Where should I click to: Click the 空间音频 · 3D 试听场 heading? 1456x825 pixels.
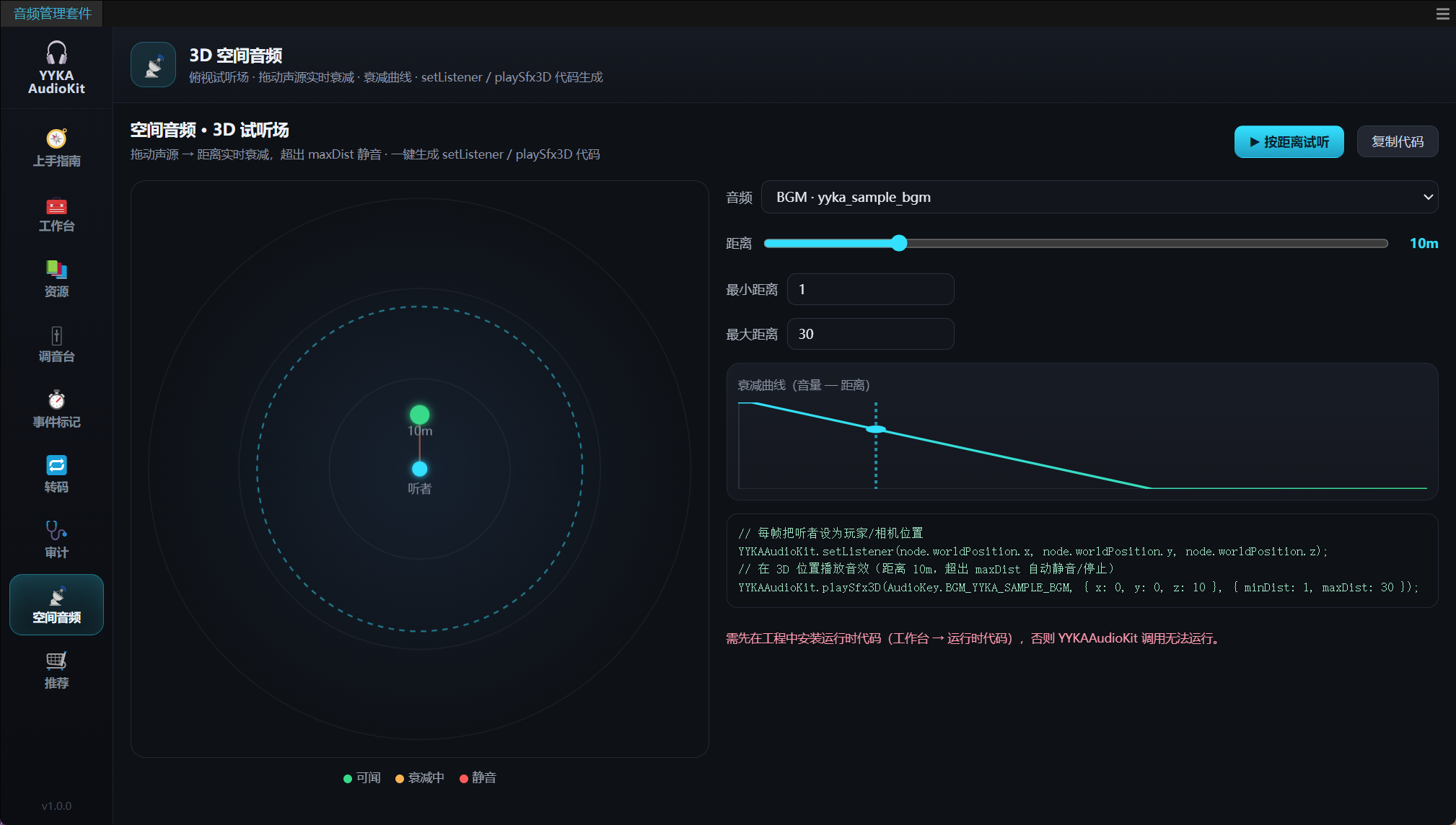pos(209,130)
